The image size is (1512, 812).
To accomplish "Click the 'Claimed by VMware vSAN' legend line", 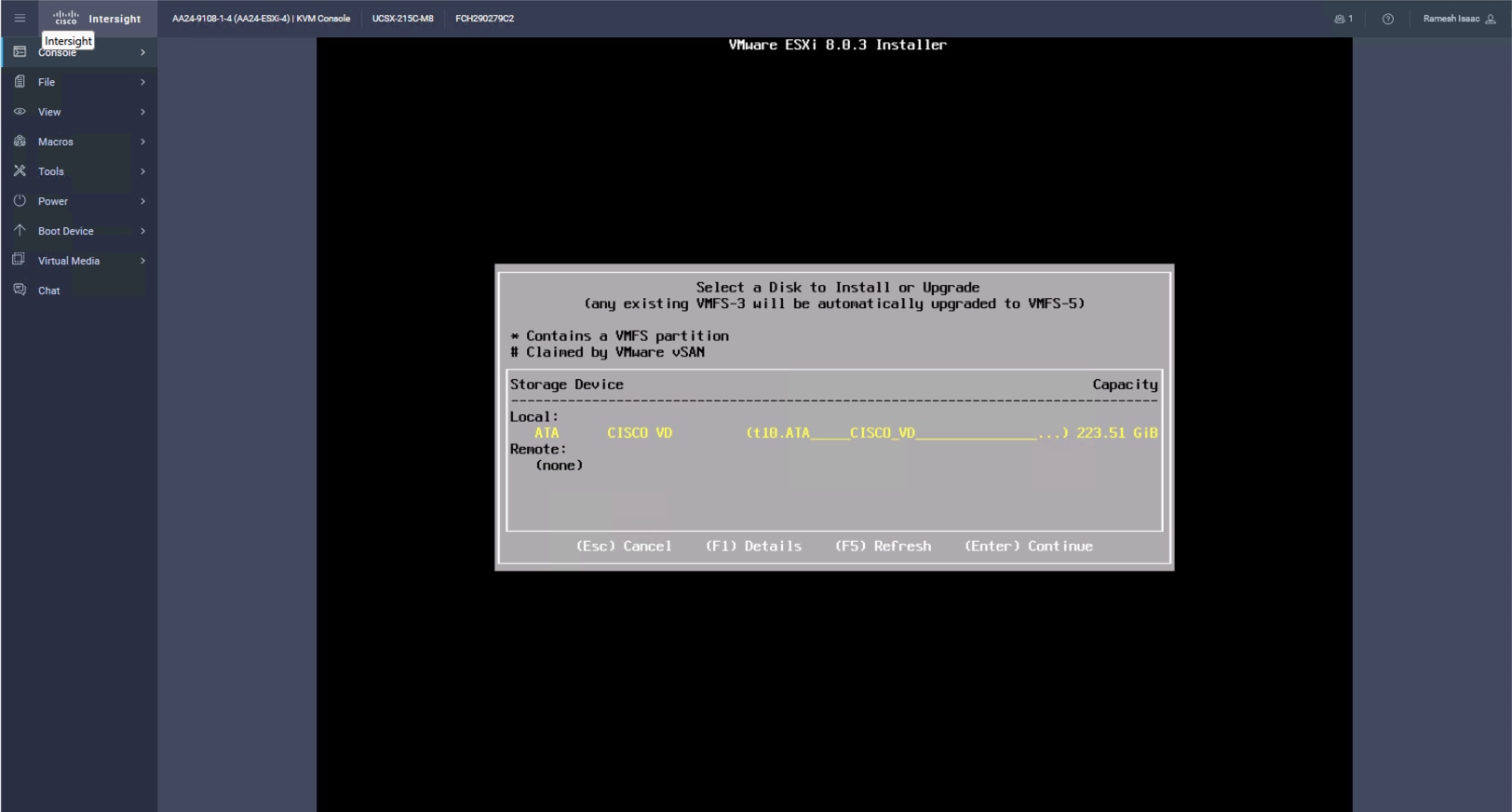I will pyautogui.click(x=607, y=352).
